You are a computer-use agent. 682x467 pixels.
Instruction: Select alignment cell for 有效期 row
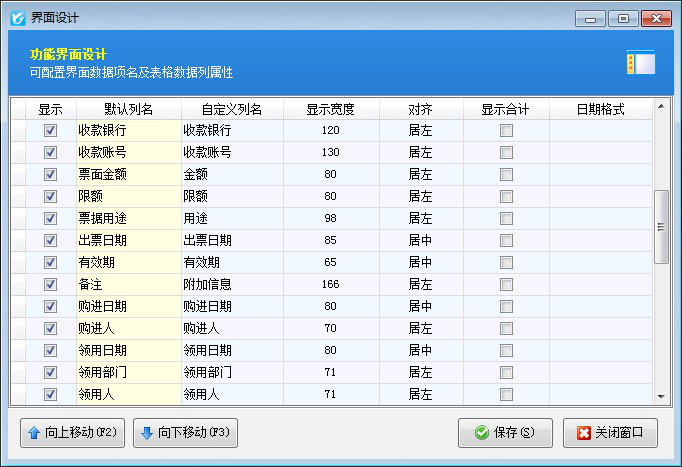(421, 263)
